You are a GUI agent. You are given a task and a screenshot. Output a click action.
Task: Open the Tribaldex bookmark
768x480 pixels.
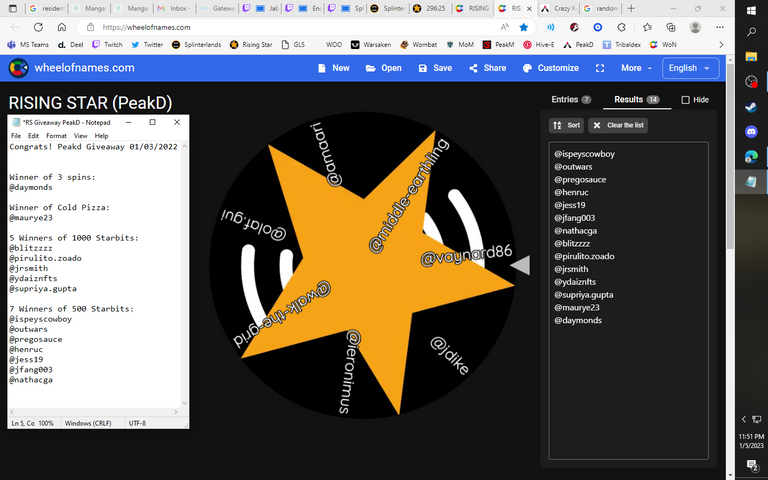[x=622, y=45]
